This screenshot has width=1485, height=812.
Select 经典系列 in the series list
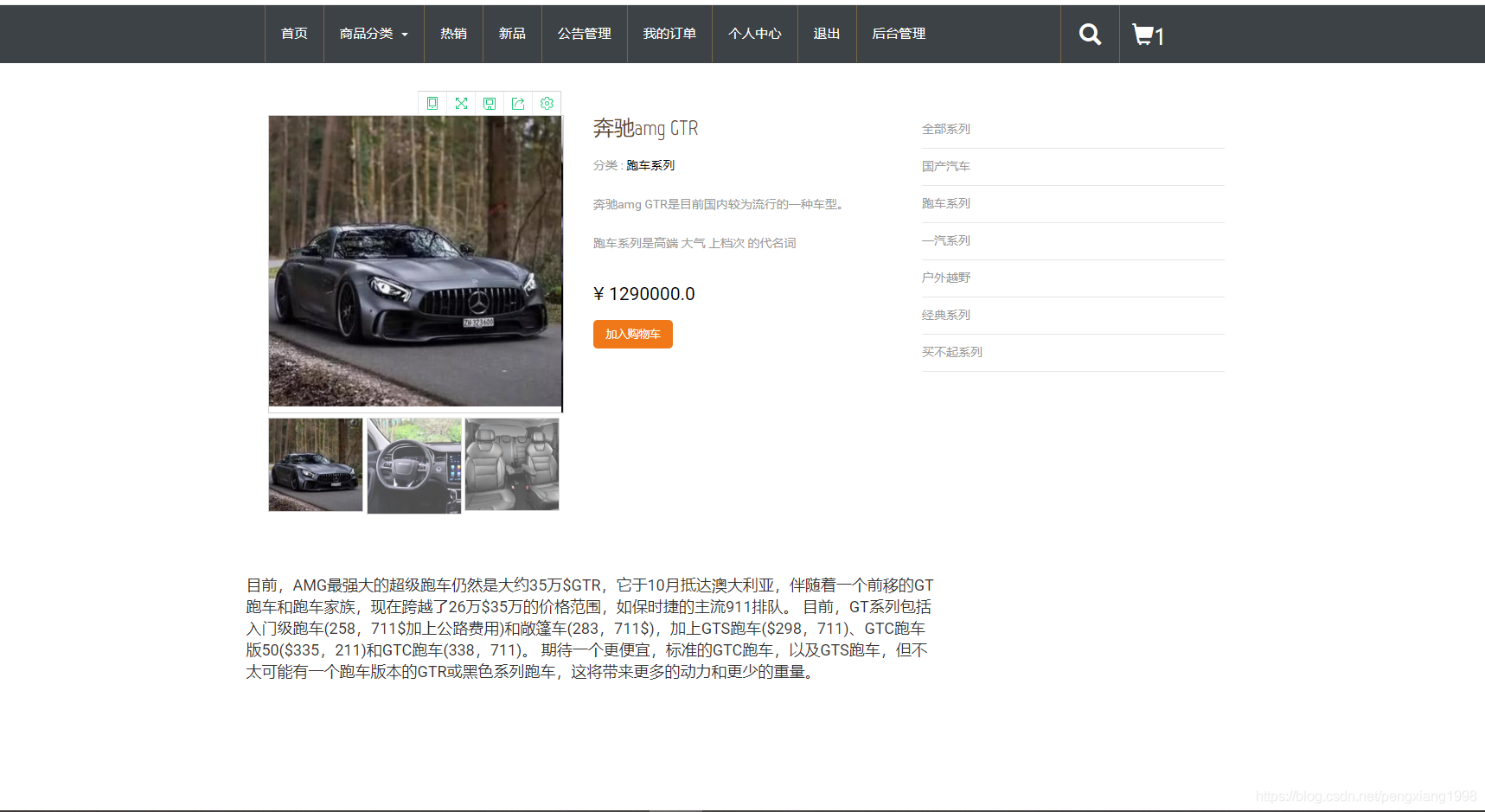coord(946,315)
